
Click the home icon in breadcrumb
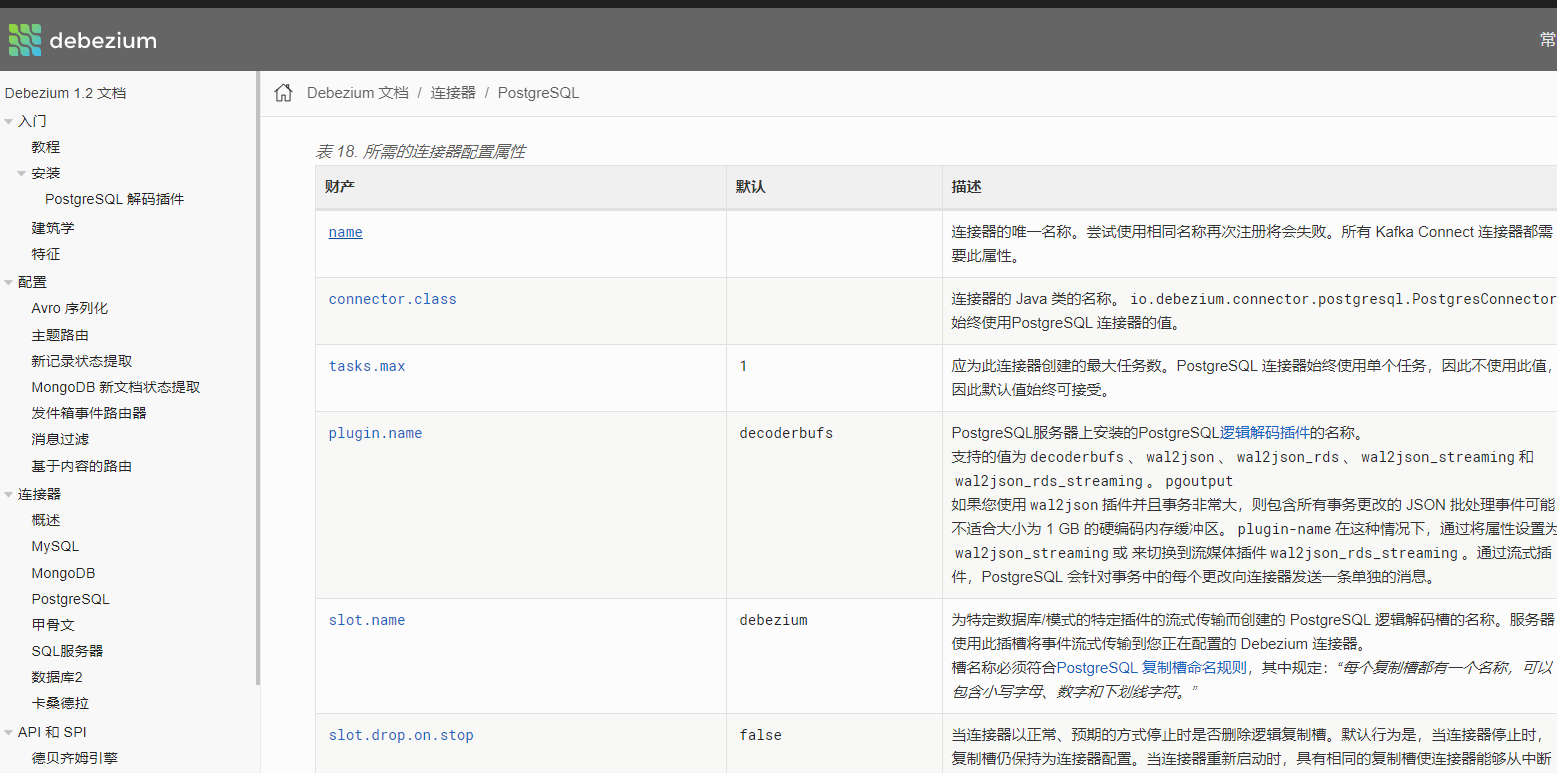(x=284, y=93)
